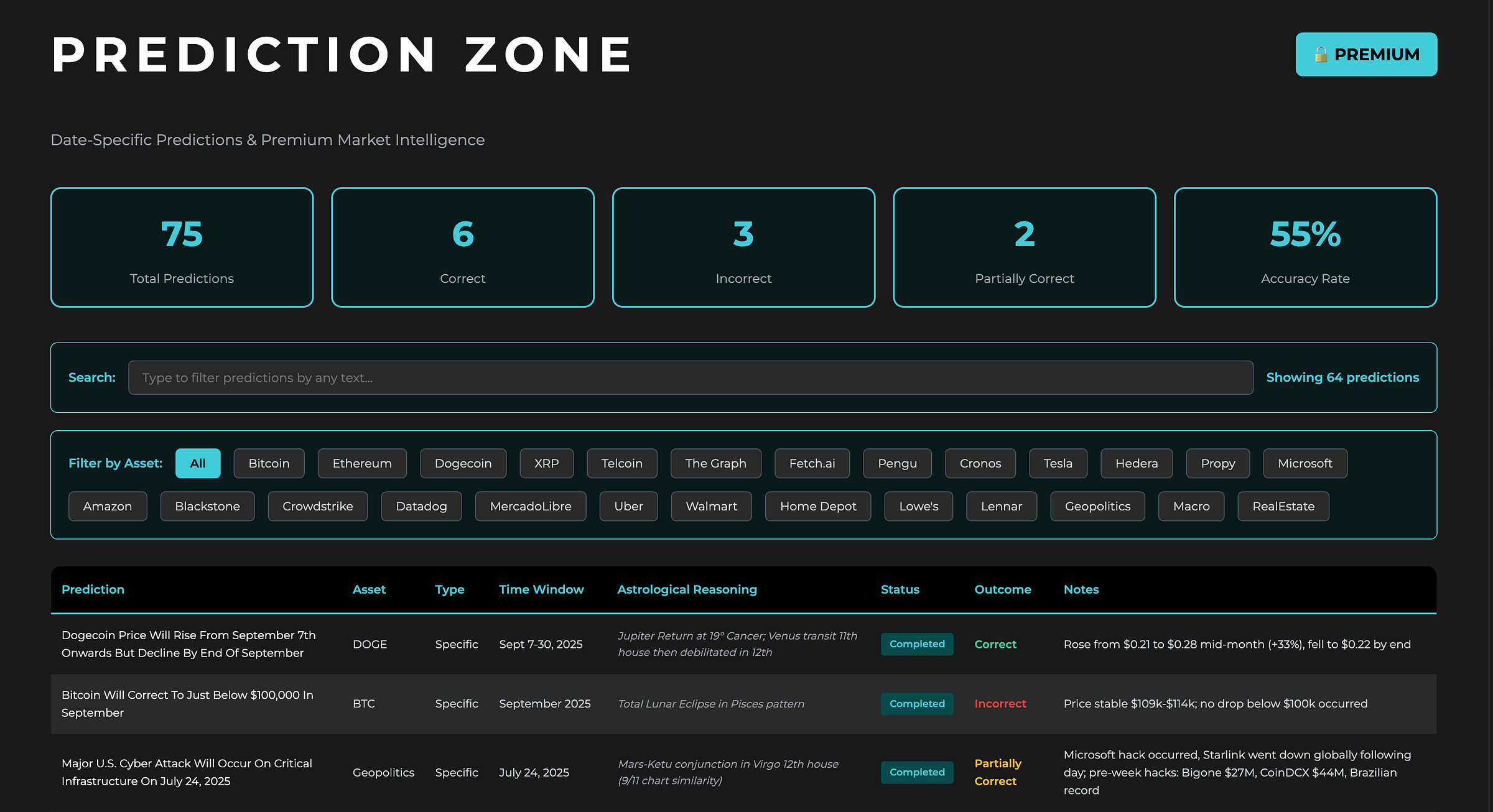Filter predictions by Ethereum
The height and width of the screenshot is (812, 1493).
(x=361, y=463)
